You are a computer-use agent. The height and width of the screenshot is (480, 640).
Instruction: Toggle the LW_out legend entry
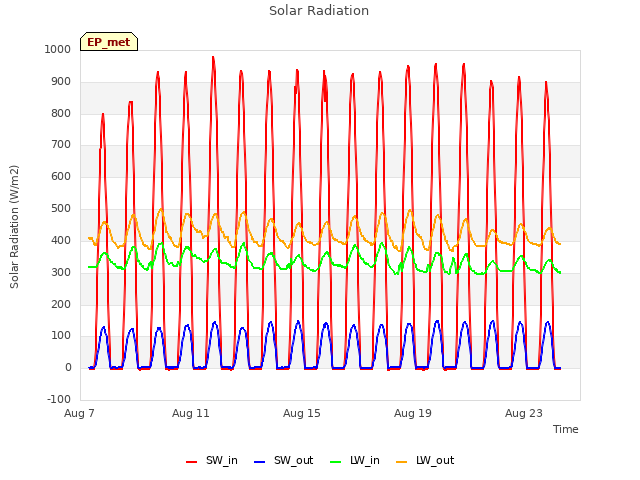425,461
